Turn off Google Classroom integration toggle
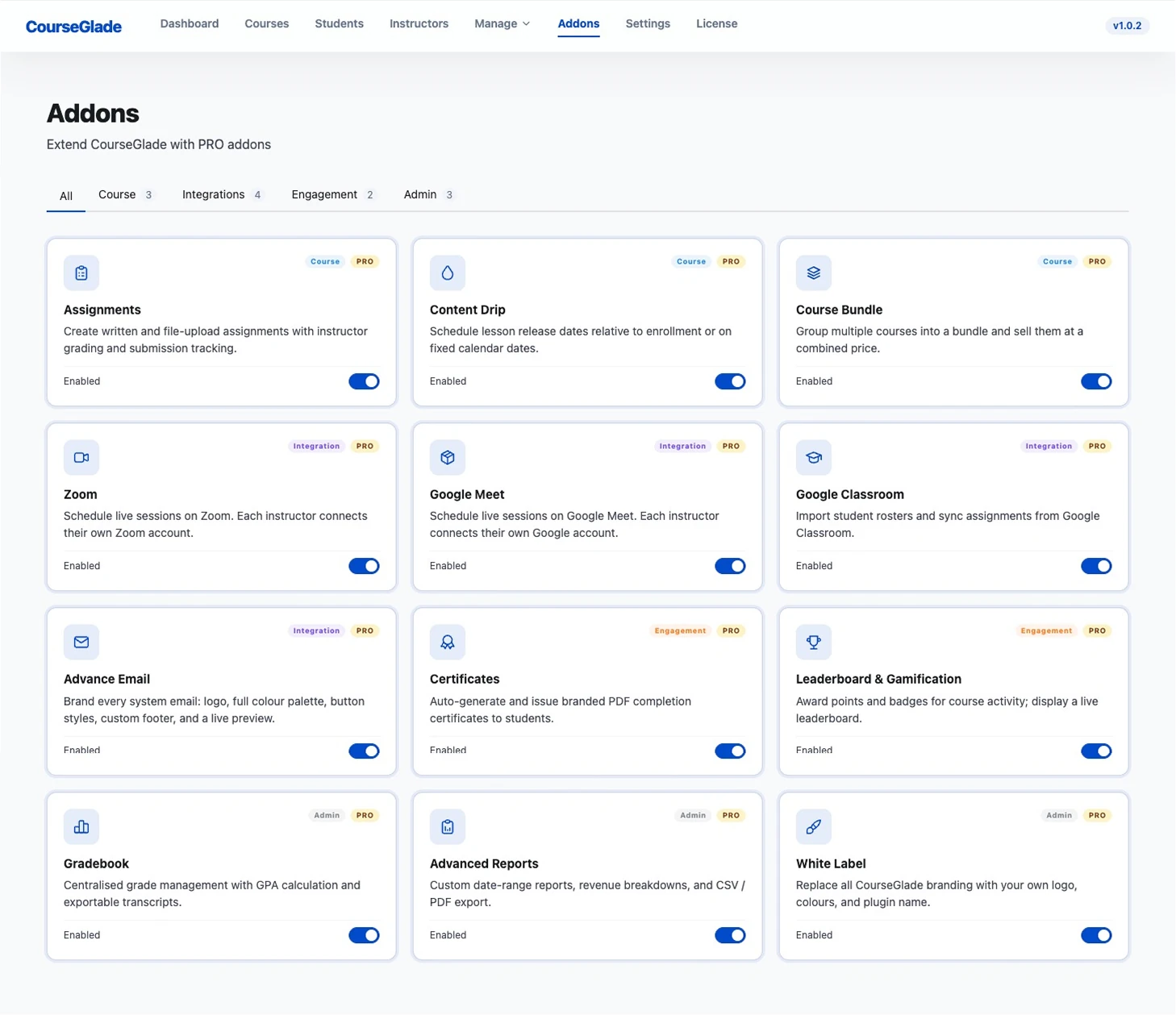Screen dimensions: 1176x1015 coord(1096,566)
